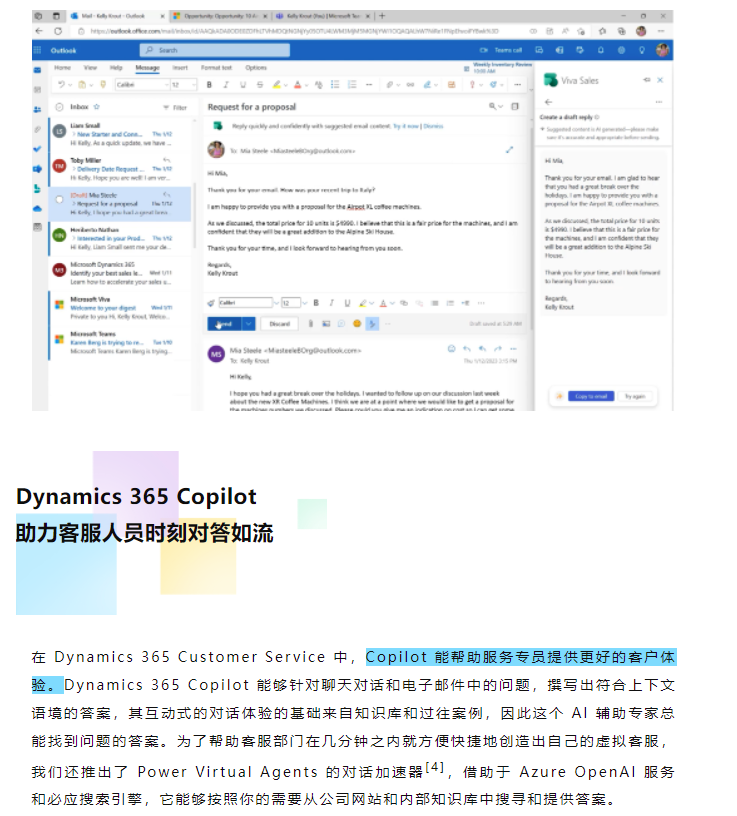Click Bold in the reply compose toolbar
This screenshot has width=737, height=816.
(x=316, y=303)
